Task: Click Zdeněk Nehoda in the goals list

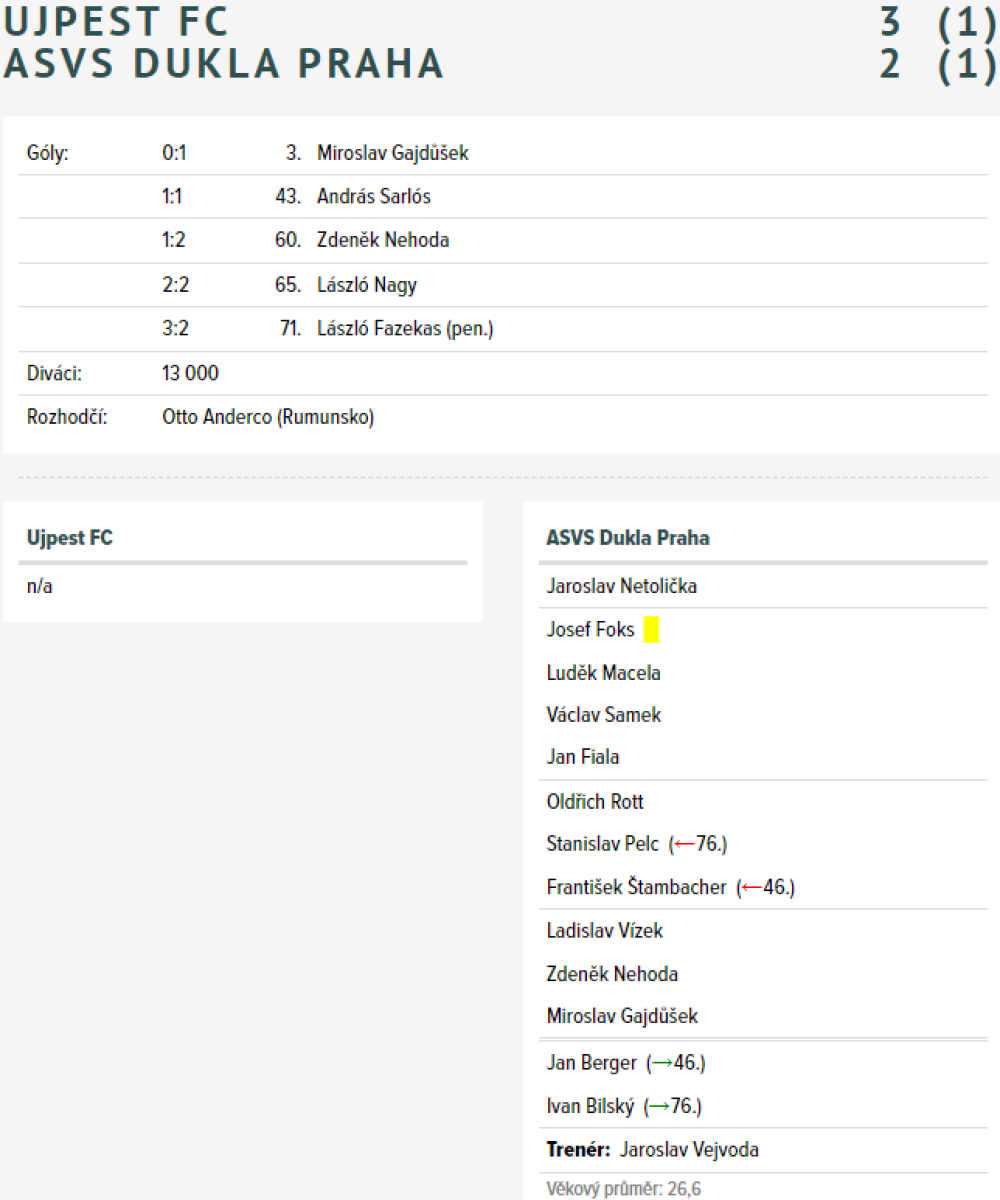Action: [x=382, y=240]
